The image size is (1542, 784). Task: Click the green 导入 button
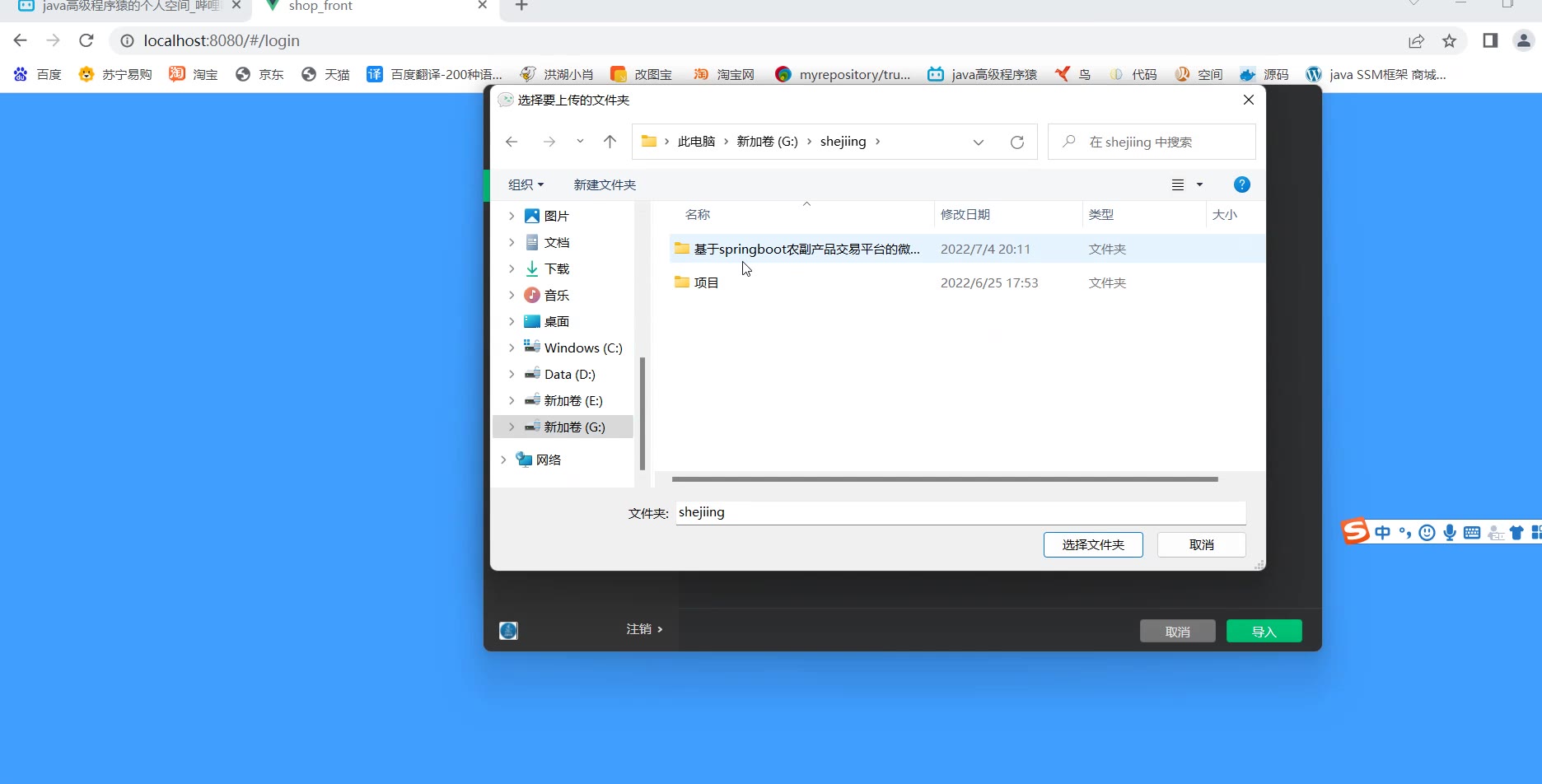pos(1264,631)
